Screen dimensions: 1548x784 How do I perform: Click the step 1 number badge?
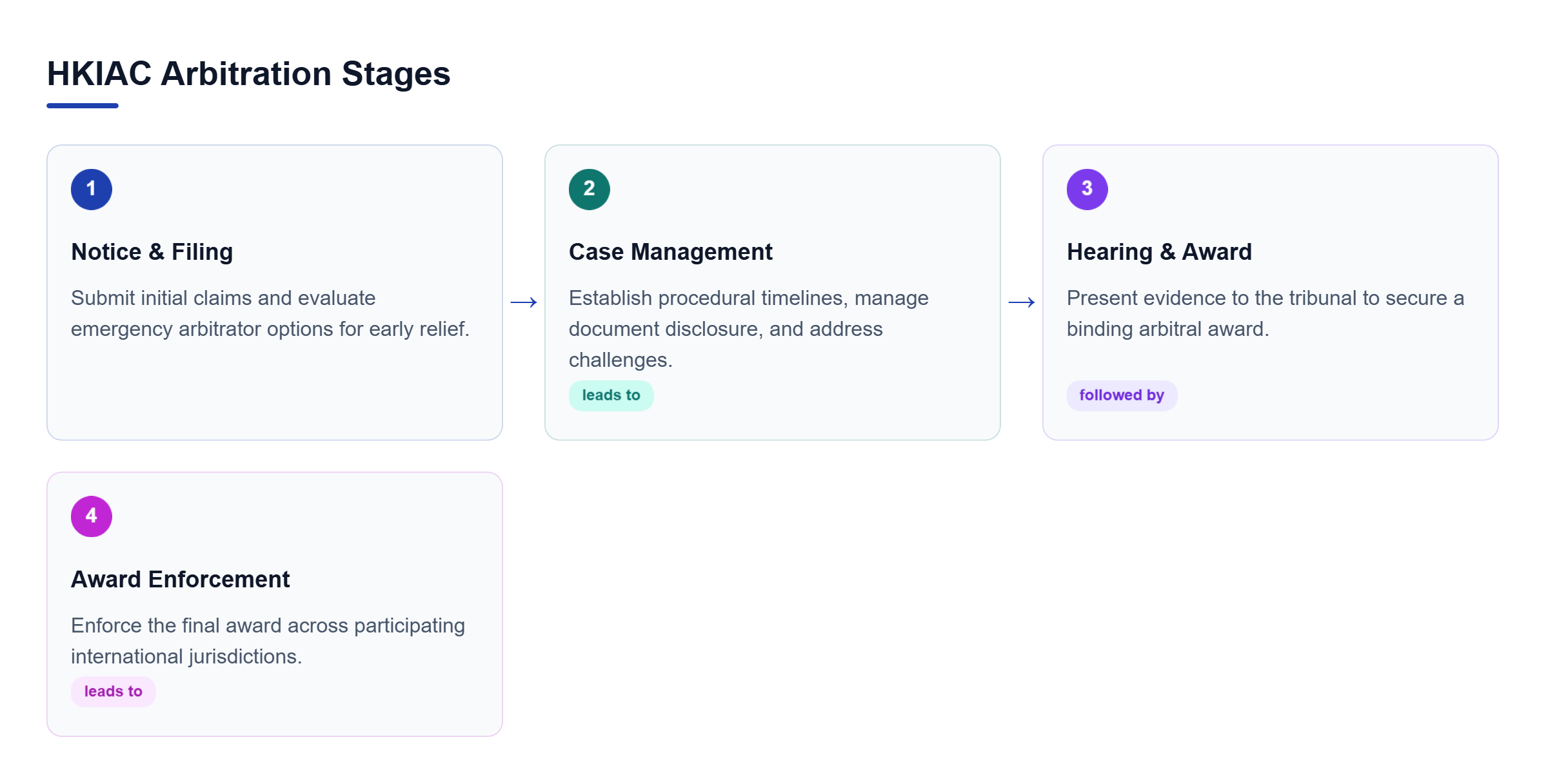(92, 190)
